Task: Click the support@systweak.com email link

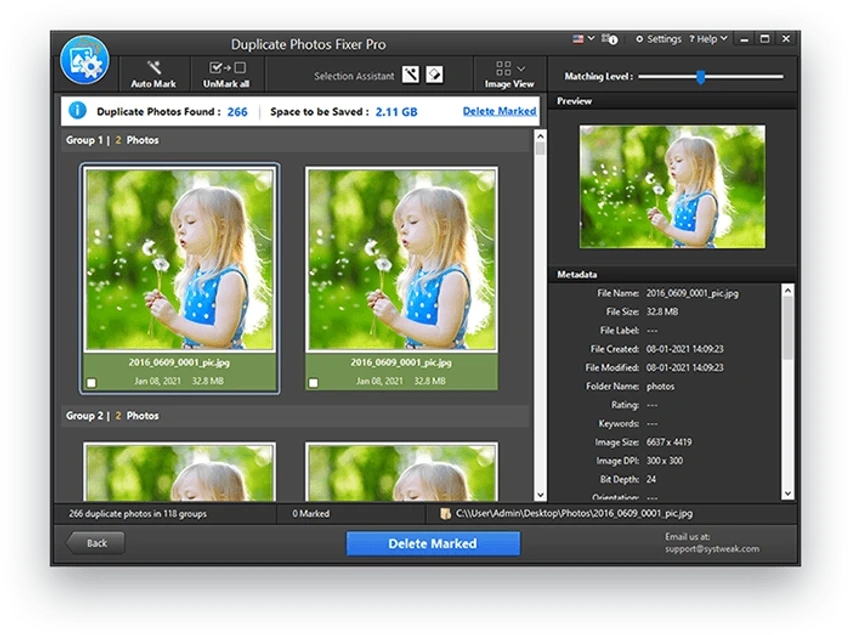Action: 712,549
